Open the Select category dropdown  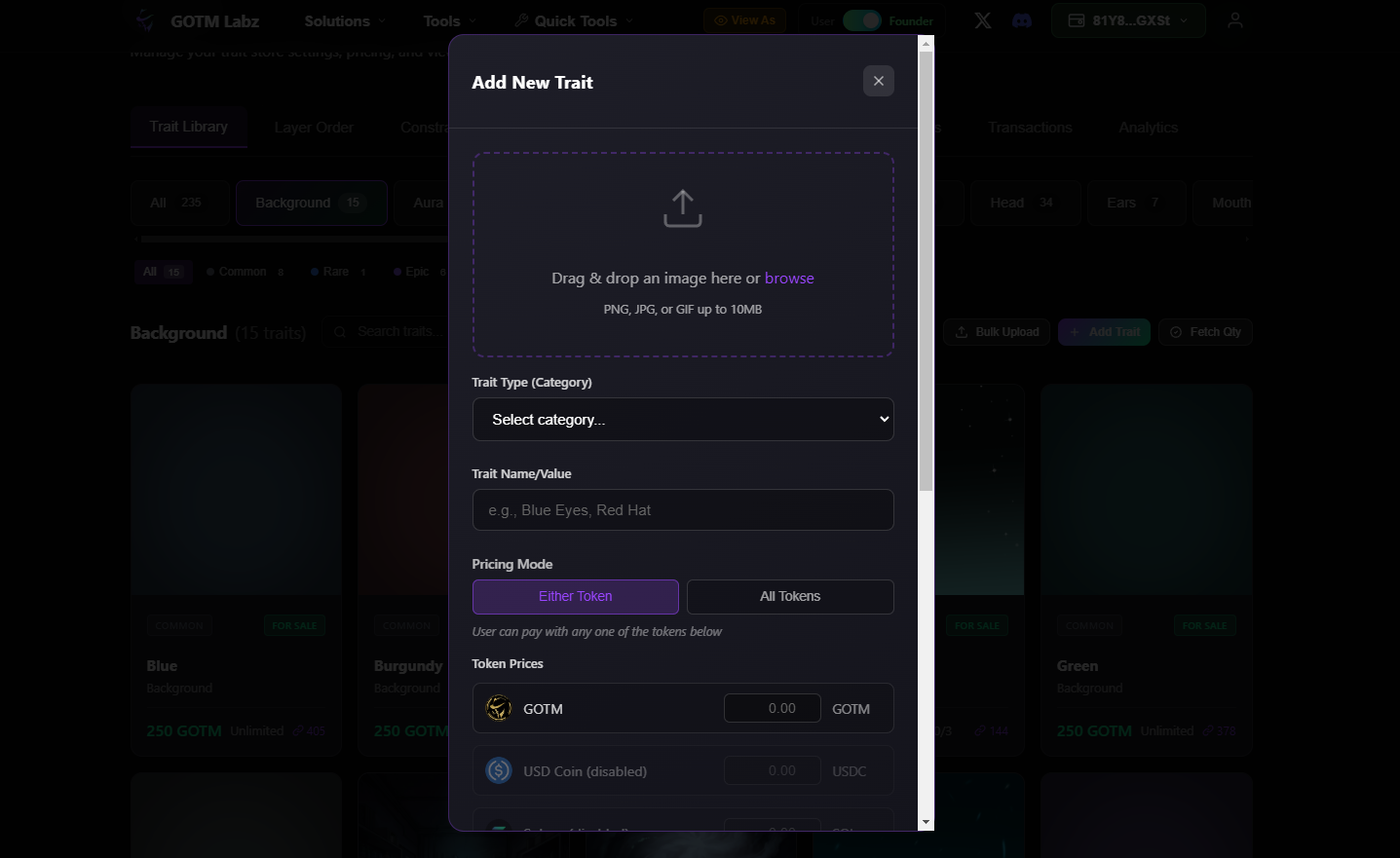[x=682, y=420]
